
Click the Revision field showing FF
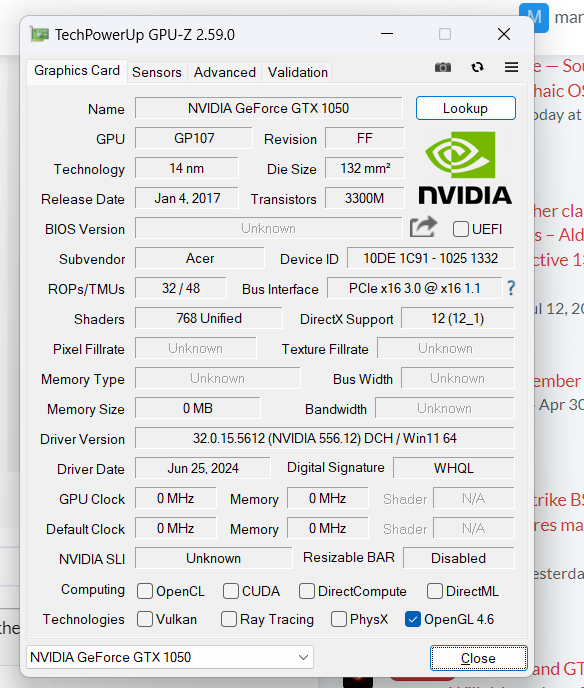click(x=365, y=138)
